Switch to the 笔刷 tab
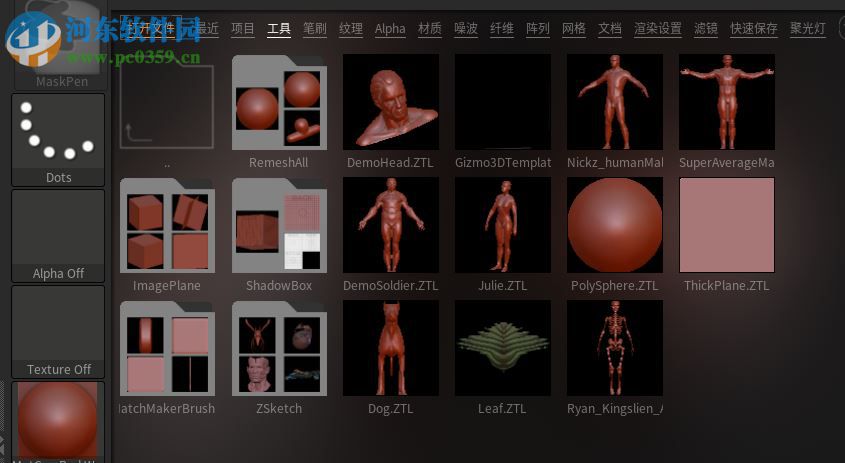The width and height of the screenshot is (845, 463). [315, 28]
